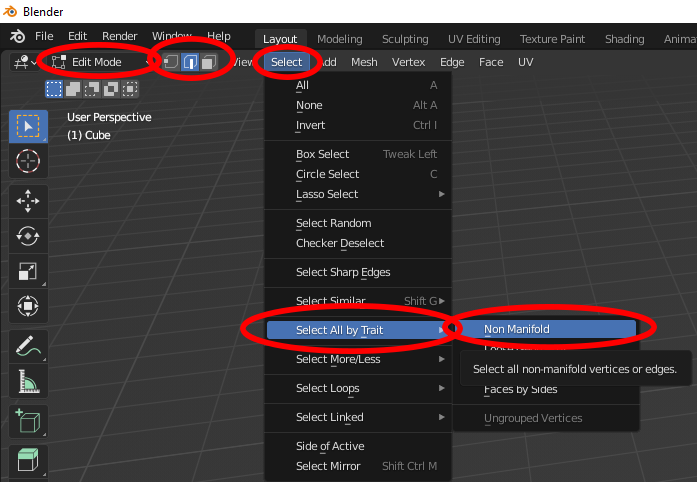
Task: Switch to the Modeling workspace tab
Action: [x=340, y=39]
